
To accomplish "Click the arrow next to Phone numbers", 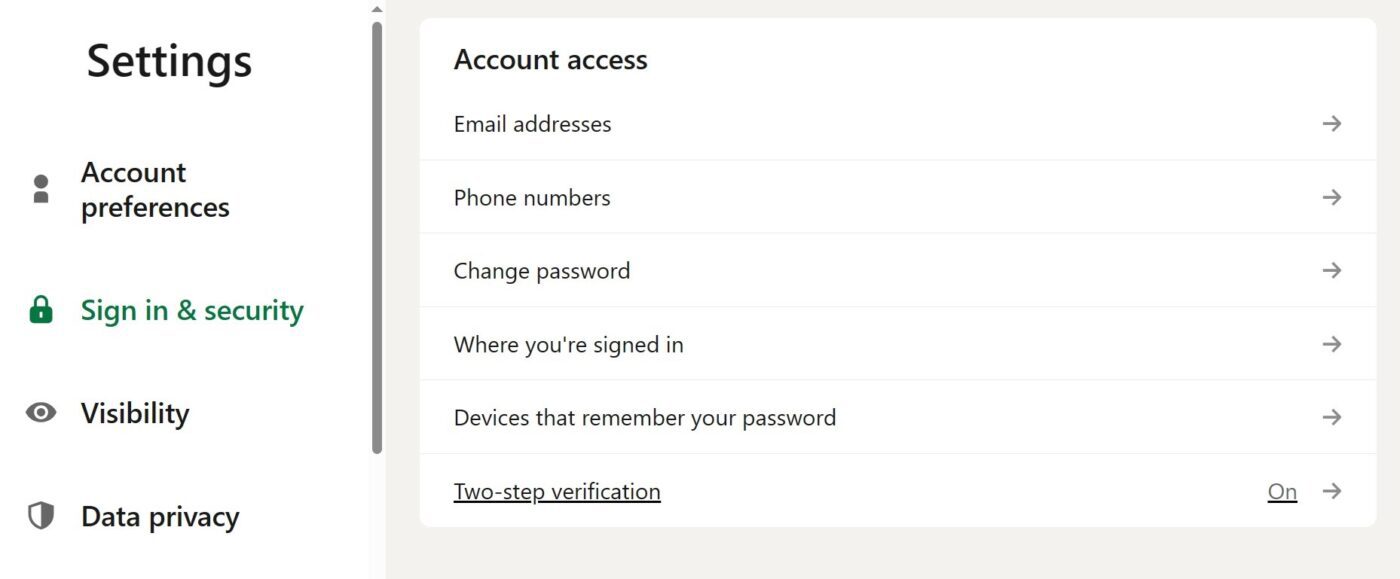I will point(1331,197).
